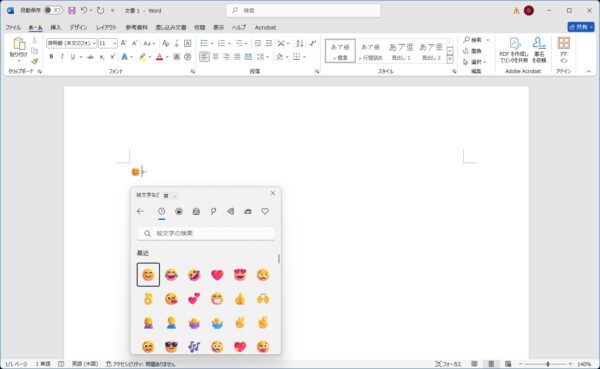Undo the last action

(84, 11)
